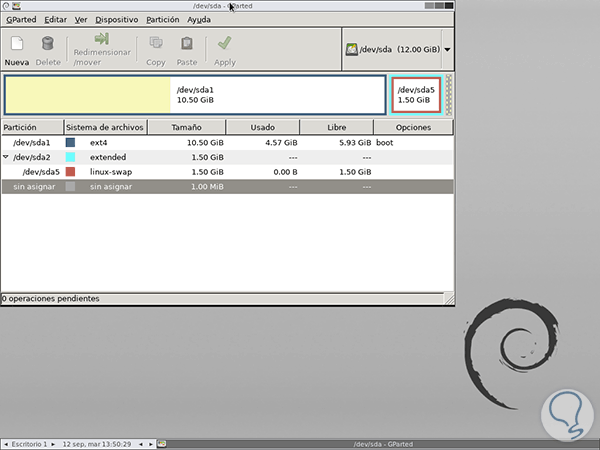600x450 pixels.
Task: Sort by the Tamaño column header
Action: pos(186,127)
